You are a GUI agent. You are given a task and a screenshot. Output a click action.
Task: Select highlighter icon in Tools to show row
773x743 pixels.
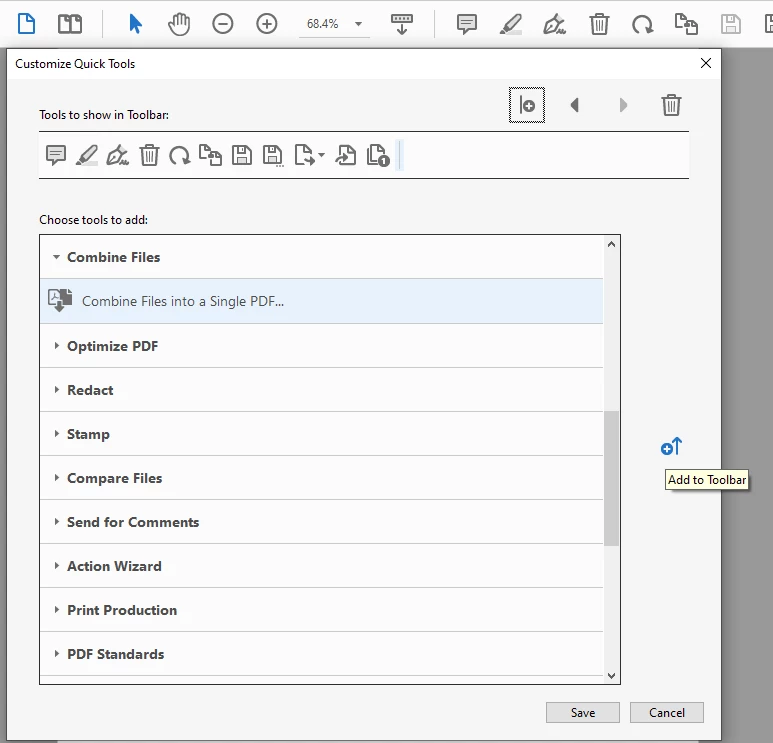(87, 155)
